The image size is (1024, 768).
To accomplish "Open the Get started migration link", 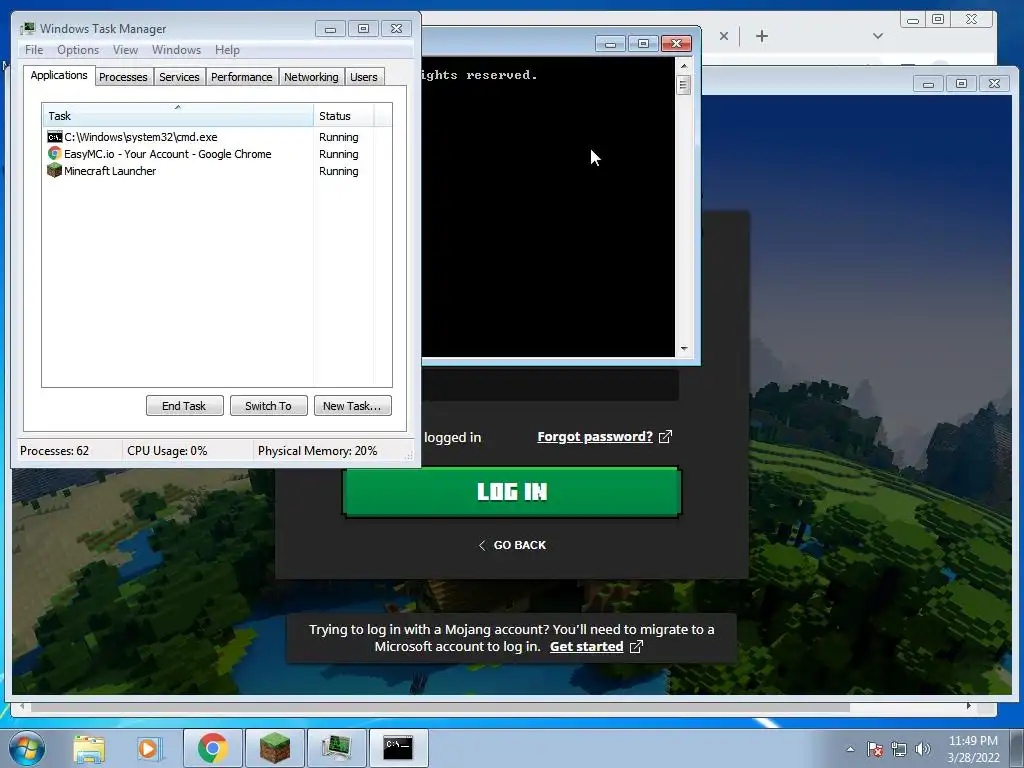I will click(x=586, y=647).
